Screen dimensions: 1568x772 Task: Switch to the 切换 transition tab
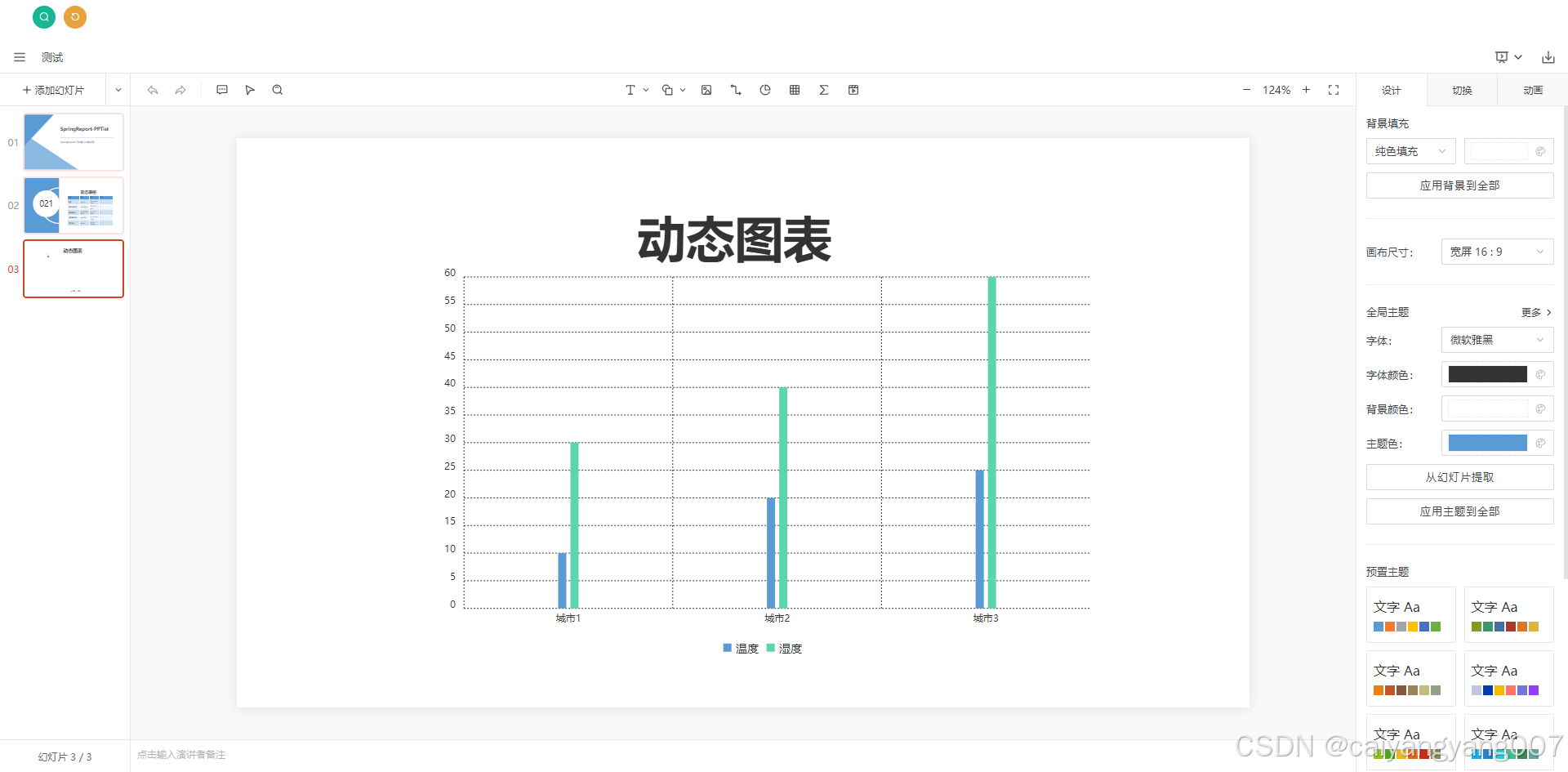(1461, 90)
